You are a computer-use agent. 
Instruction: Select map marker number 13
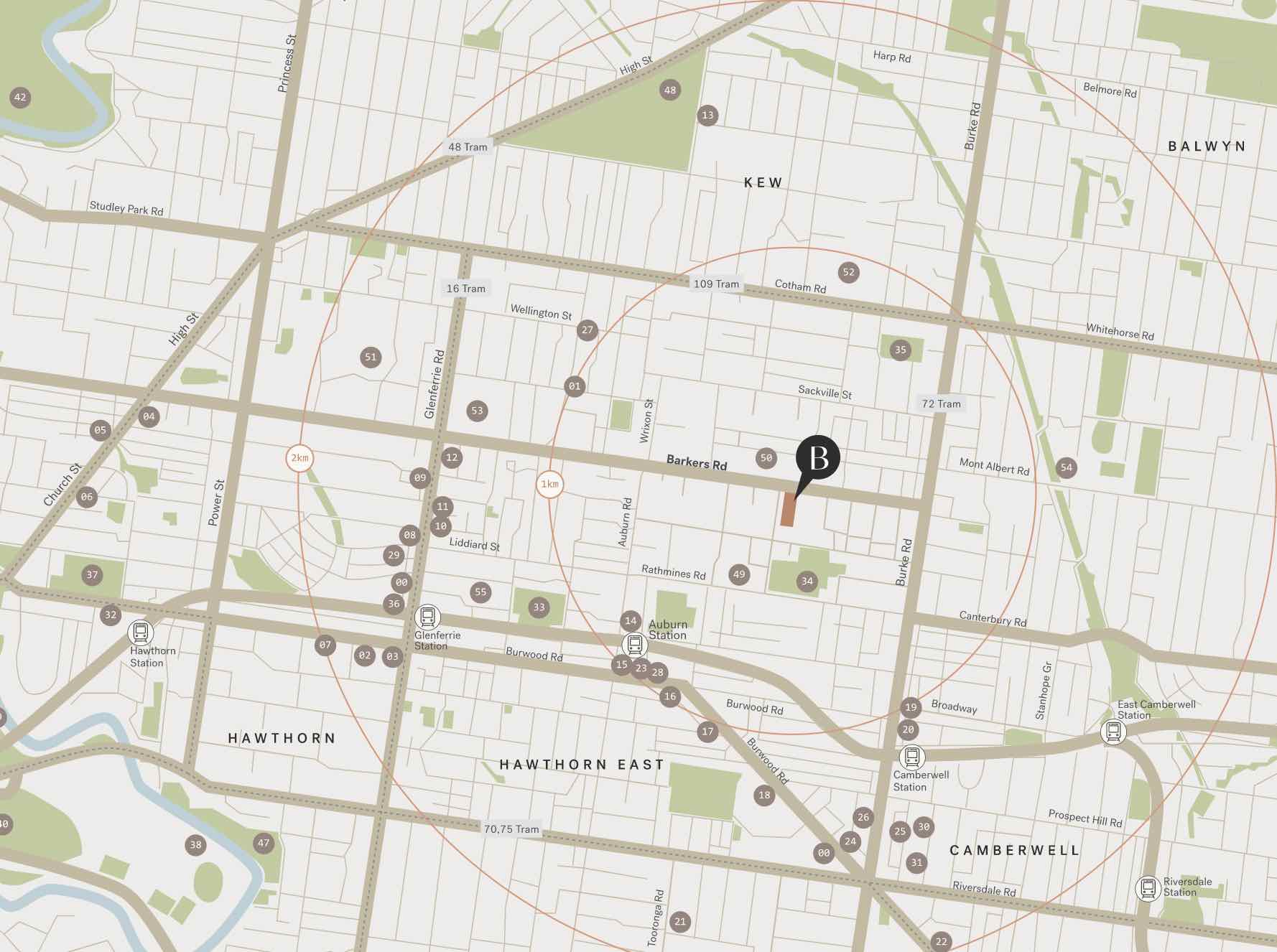pyautogui.click(x=708, y=115)
